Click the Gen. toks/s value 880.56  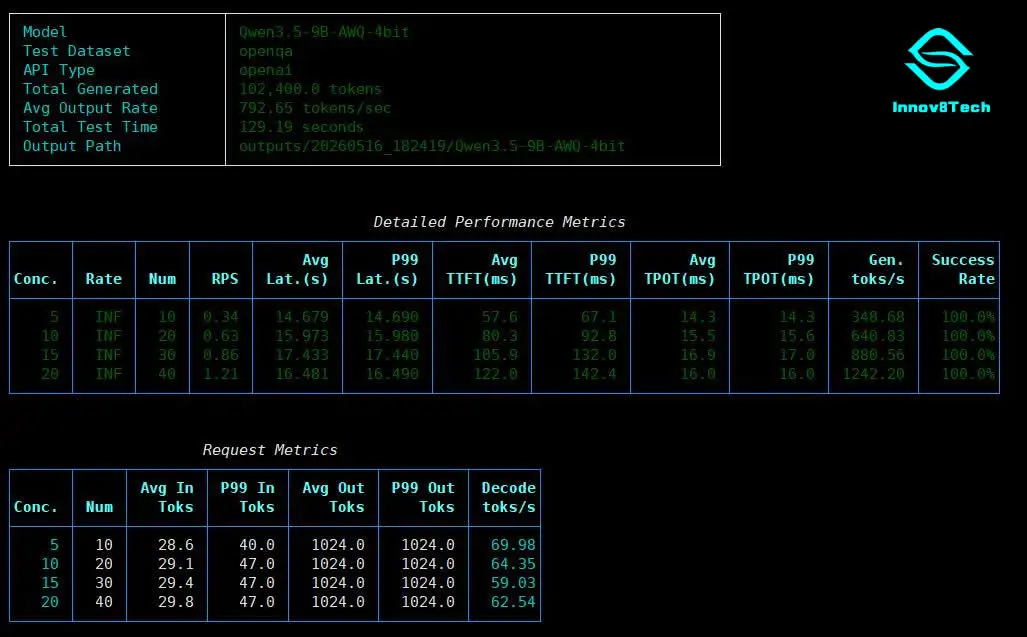878,355
